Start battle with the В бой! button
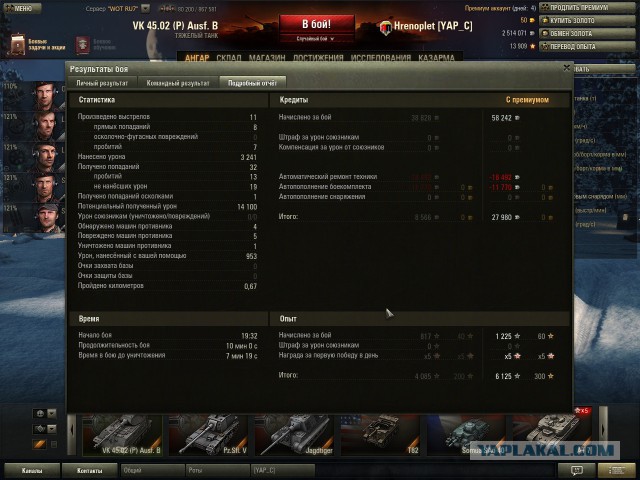This screenshot has width=640, height=480. 317,24
